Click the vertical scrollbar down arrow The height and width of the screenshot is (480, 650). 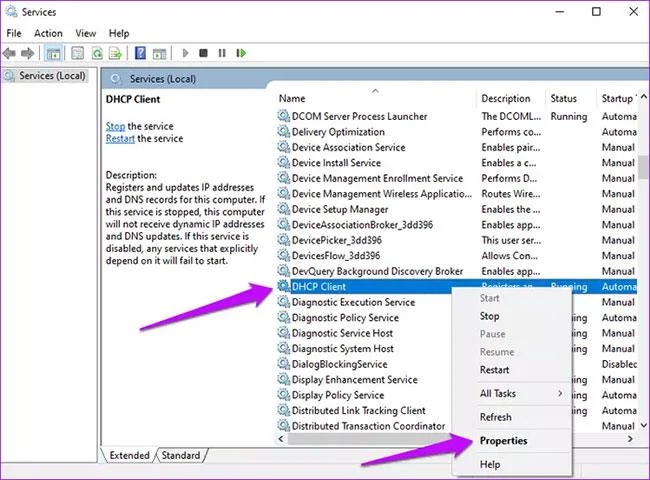tap(643, 425)
